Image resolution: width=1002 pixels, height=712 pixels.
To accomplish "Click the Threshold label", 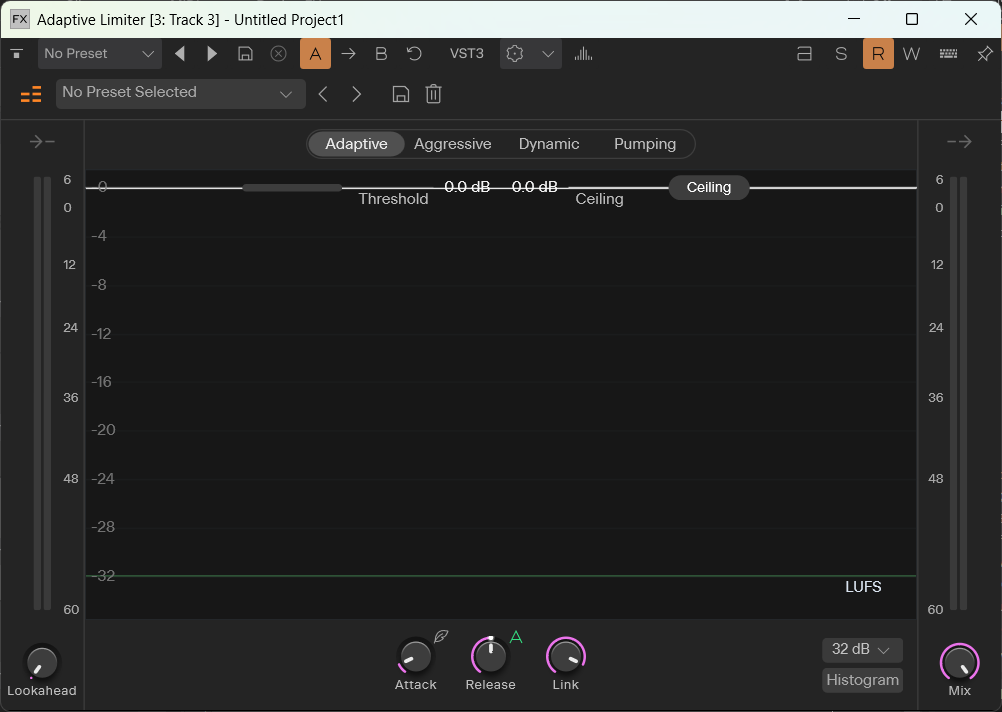I will point(394,199).
